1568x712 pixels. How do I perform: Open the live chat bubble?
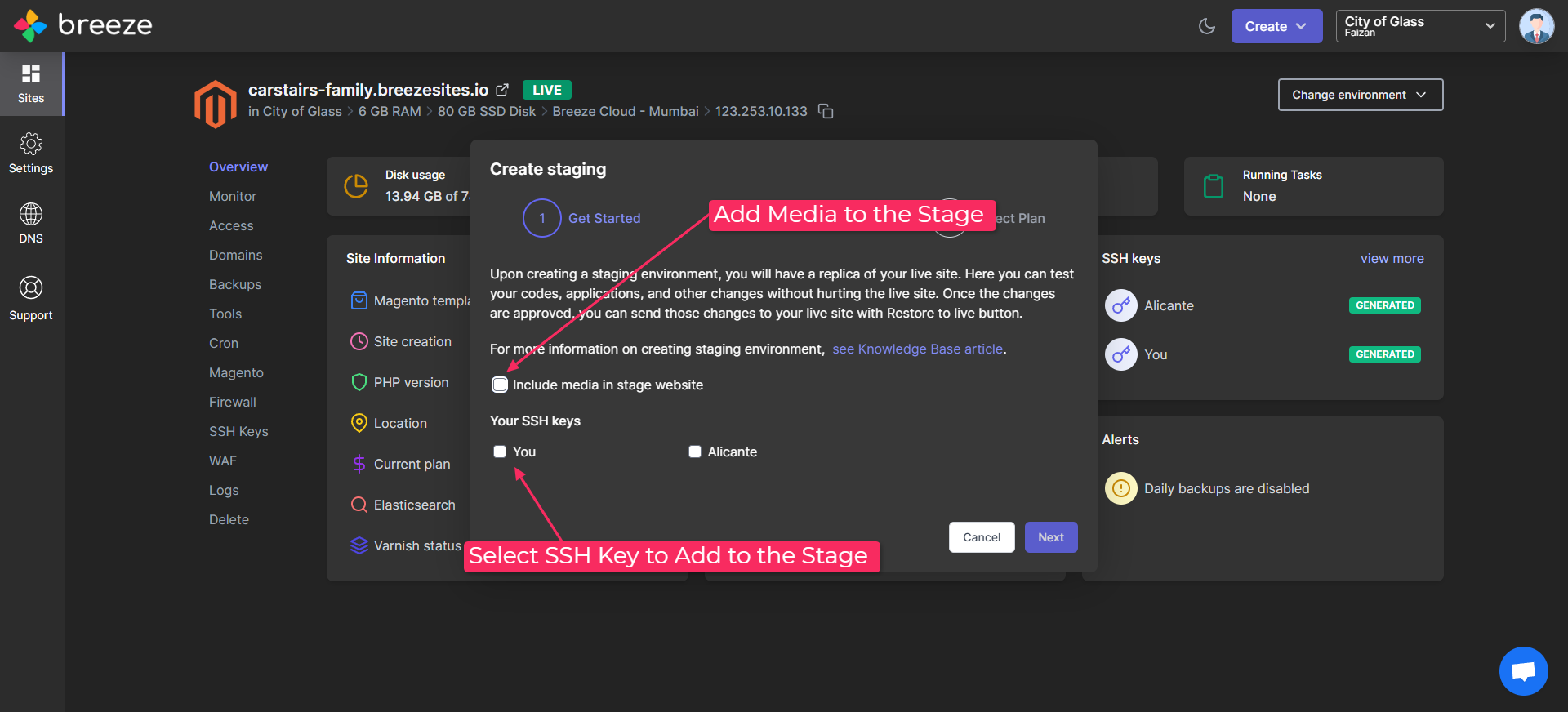coord(1523,671)
